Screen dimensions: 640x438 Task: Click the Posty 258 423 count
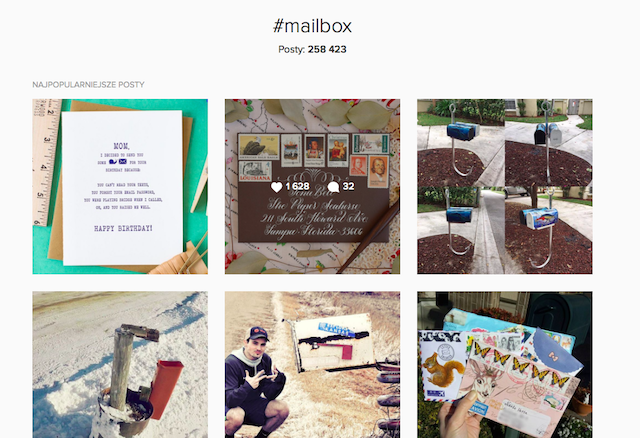click(x=312, y=49)
